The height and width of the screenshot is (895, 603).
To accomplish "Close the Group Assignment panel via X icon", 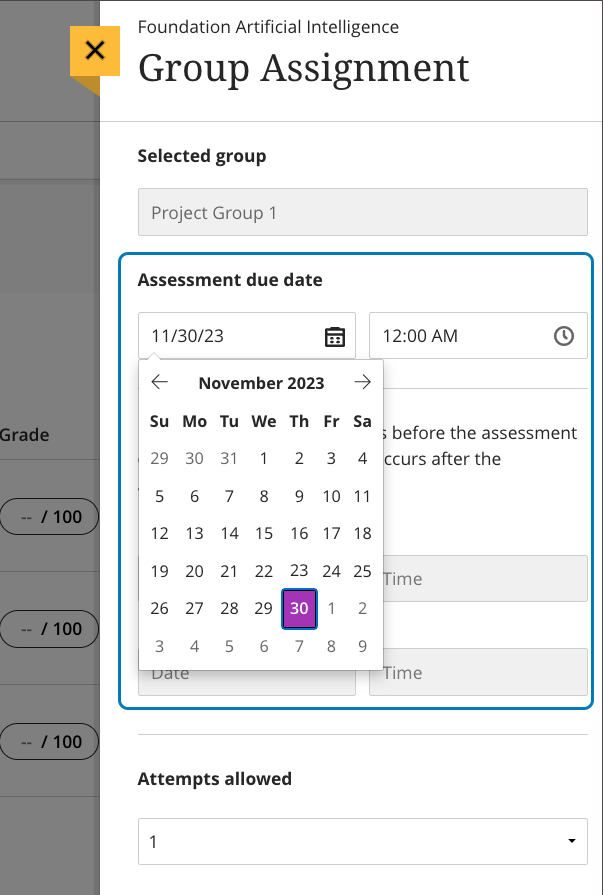I will (x=95, y=50).
